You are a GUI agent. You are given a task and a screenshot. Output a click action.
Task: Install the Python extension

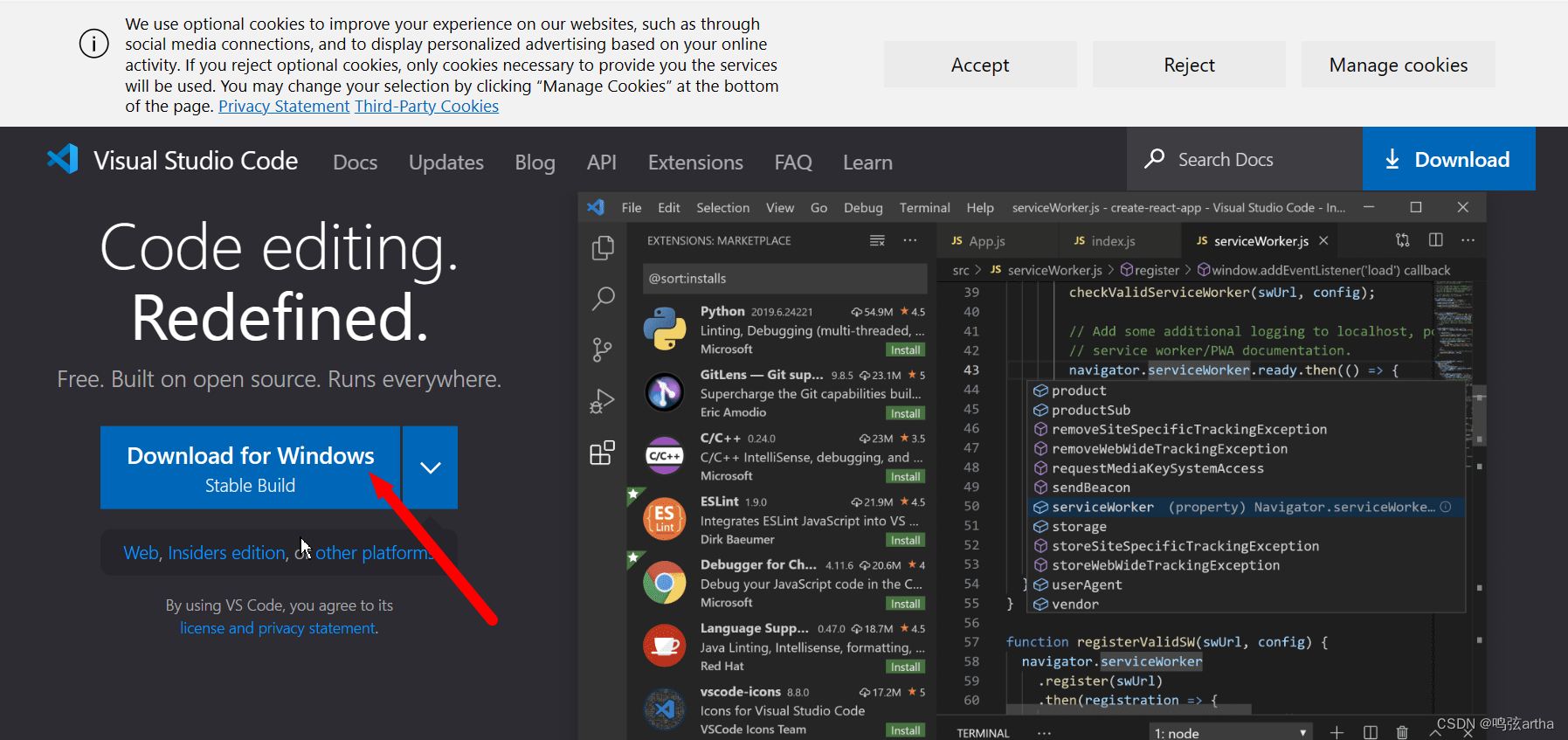pos(905,349)
